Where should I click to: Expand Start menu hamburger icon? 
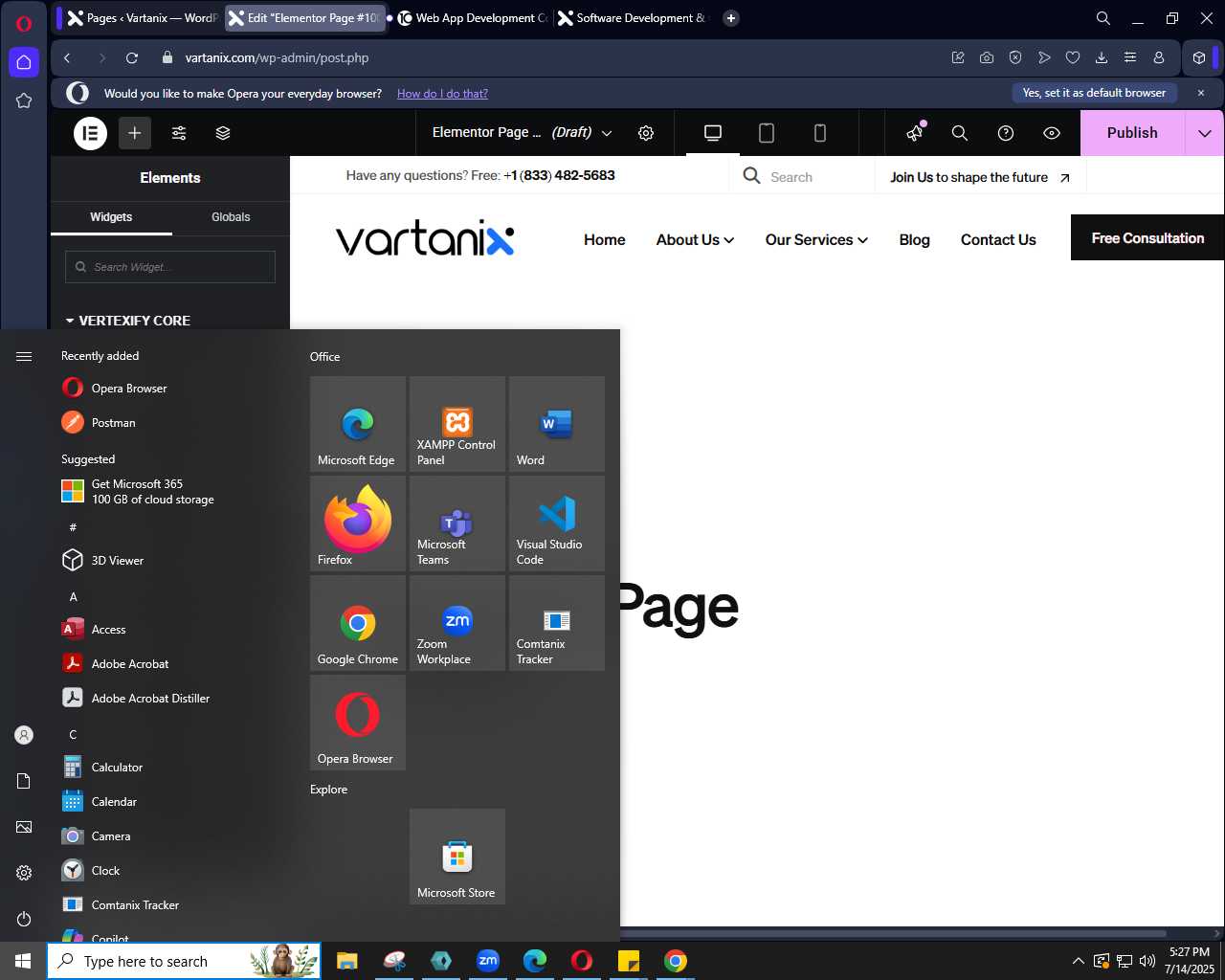pos(24,356)
